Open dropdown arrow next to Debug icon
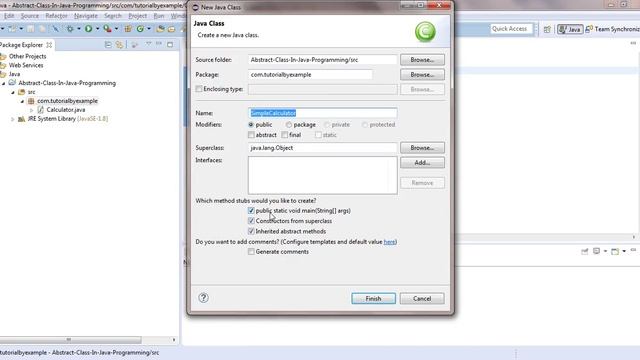 click(x=79, y=29)
